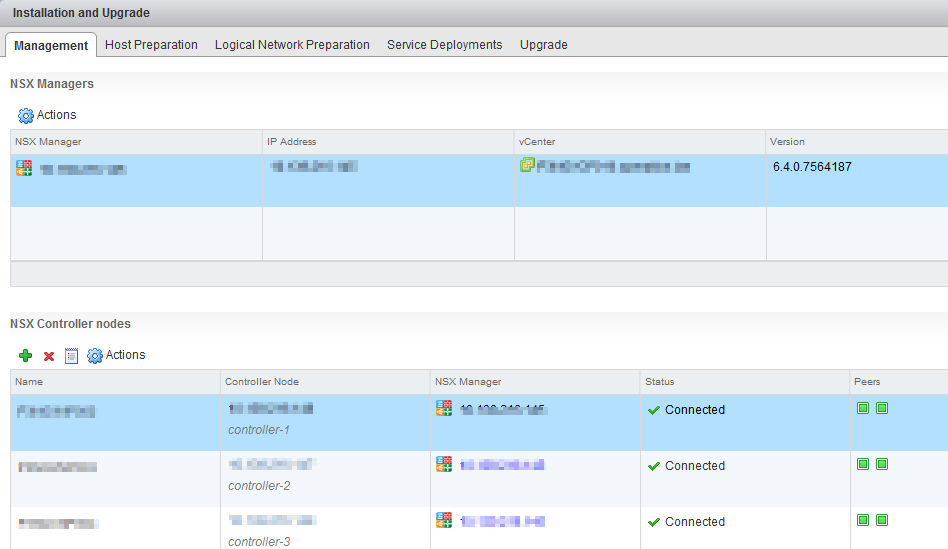Open the Logical Network Preparation tab

292,45
